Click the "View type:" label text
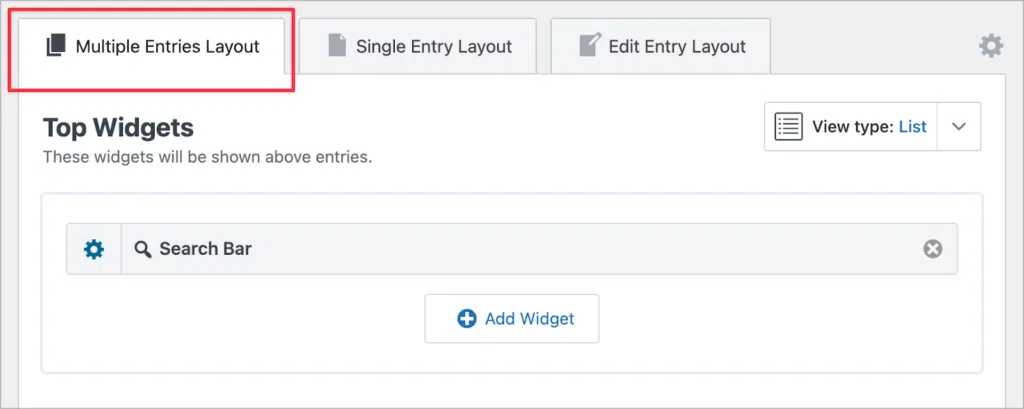This screenshot has width=1024, height=409. tap(853, 127)
